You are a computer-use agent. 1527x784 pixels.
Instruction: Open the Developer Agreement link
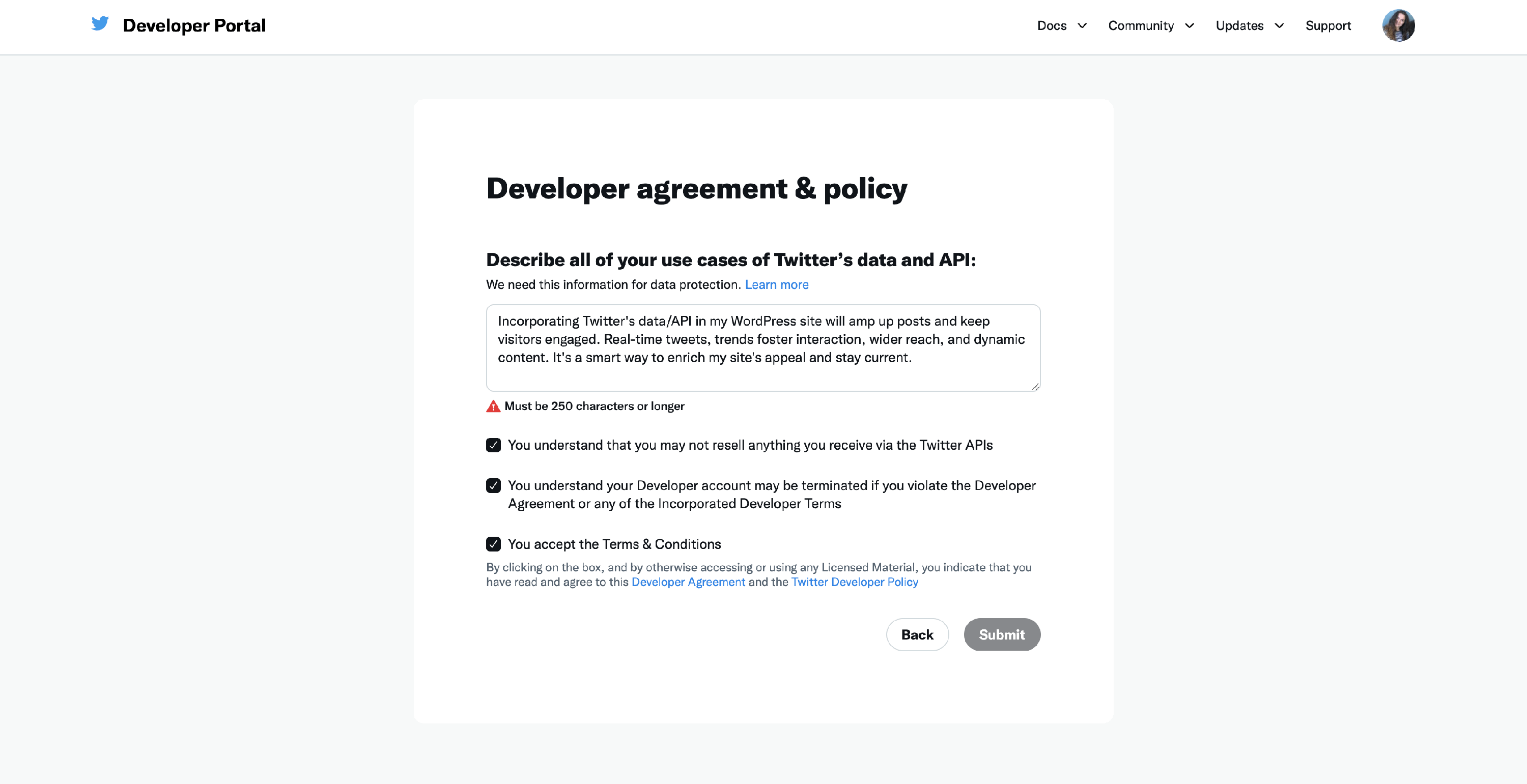[x=688, y=582]
